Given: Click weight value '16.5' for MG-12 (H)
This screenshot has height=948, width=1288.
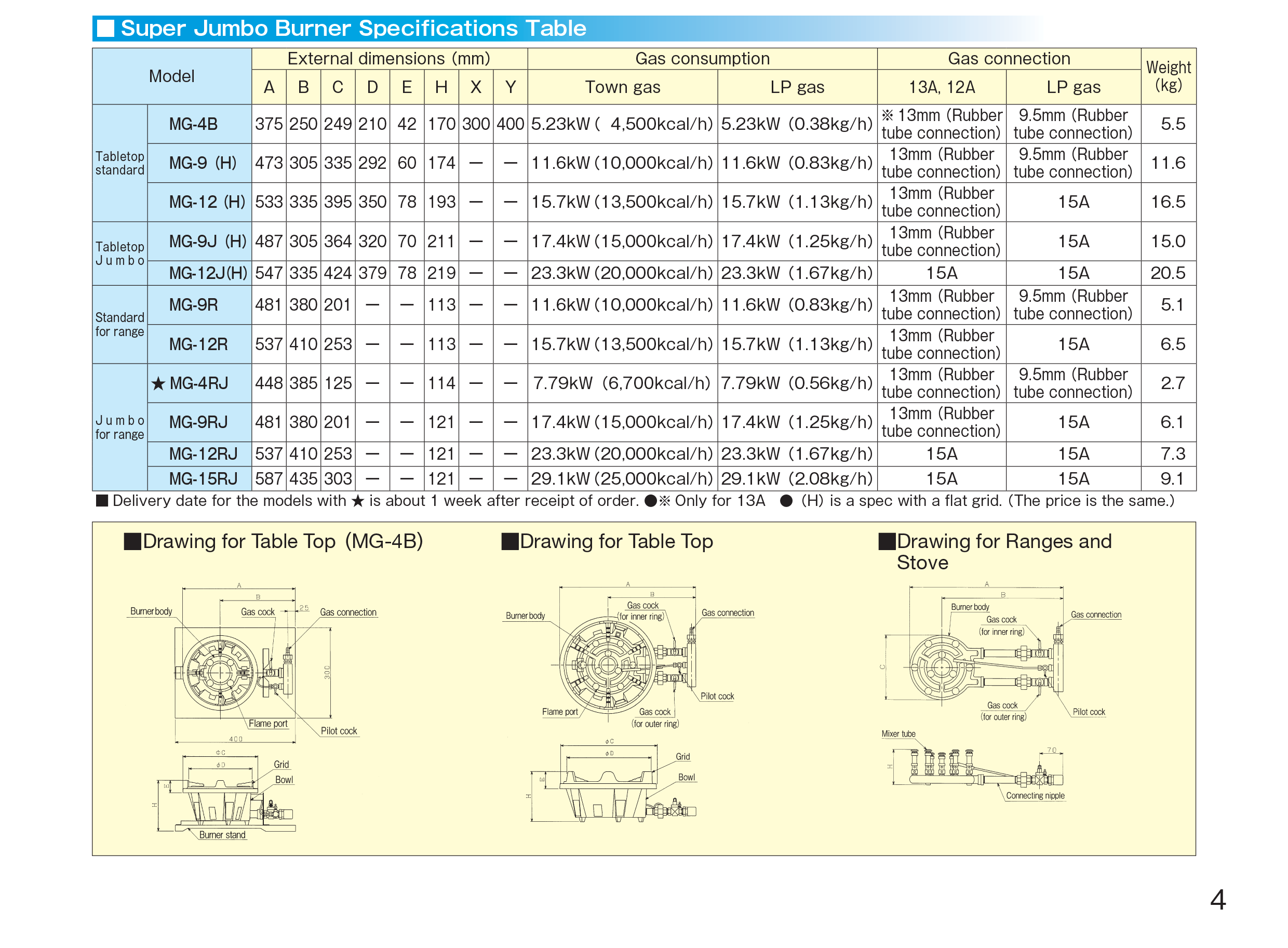Looking at the screenshot, I should tap(1168, 202).
